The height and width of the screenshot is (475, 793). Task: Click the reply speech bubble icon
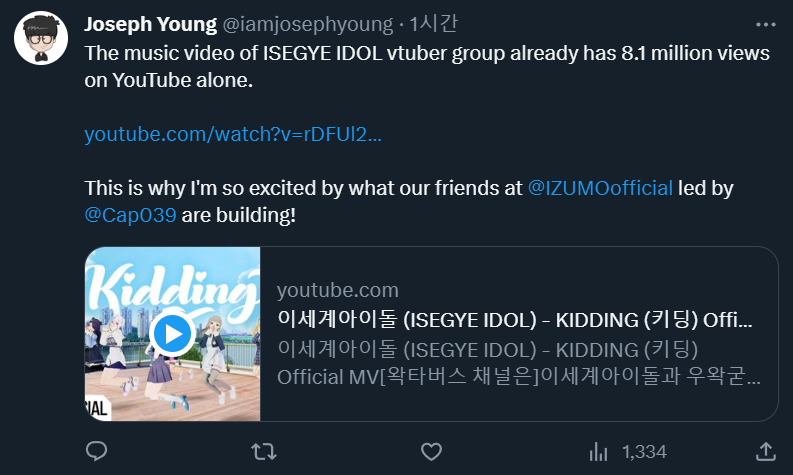tap(96, 451)
